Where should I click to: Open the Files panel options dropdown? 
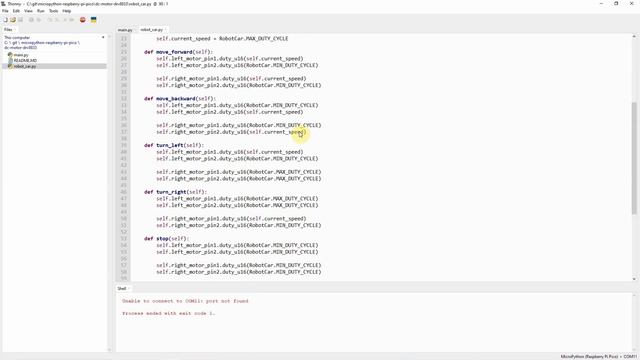coord(103,38)
